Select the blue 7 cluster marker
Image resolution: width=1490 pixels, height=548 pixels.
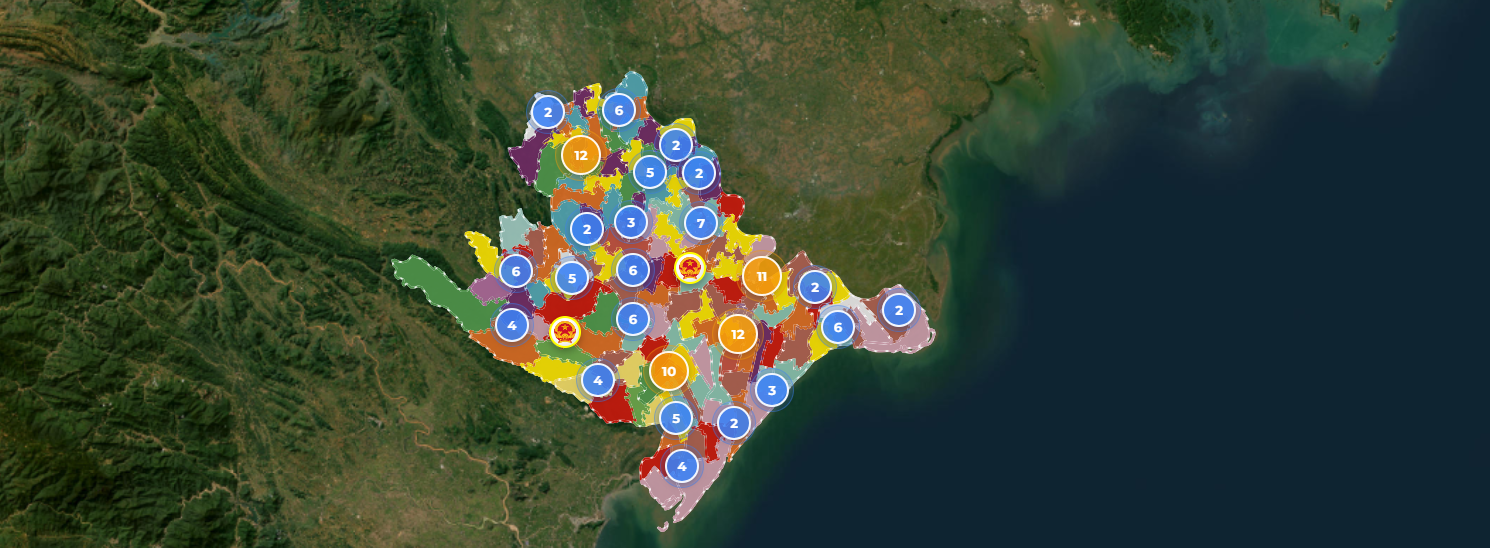700,223
